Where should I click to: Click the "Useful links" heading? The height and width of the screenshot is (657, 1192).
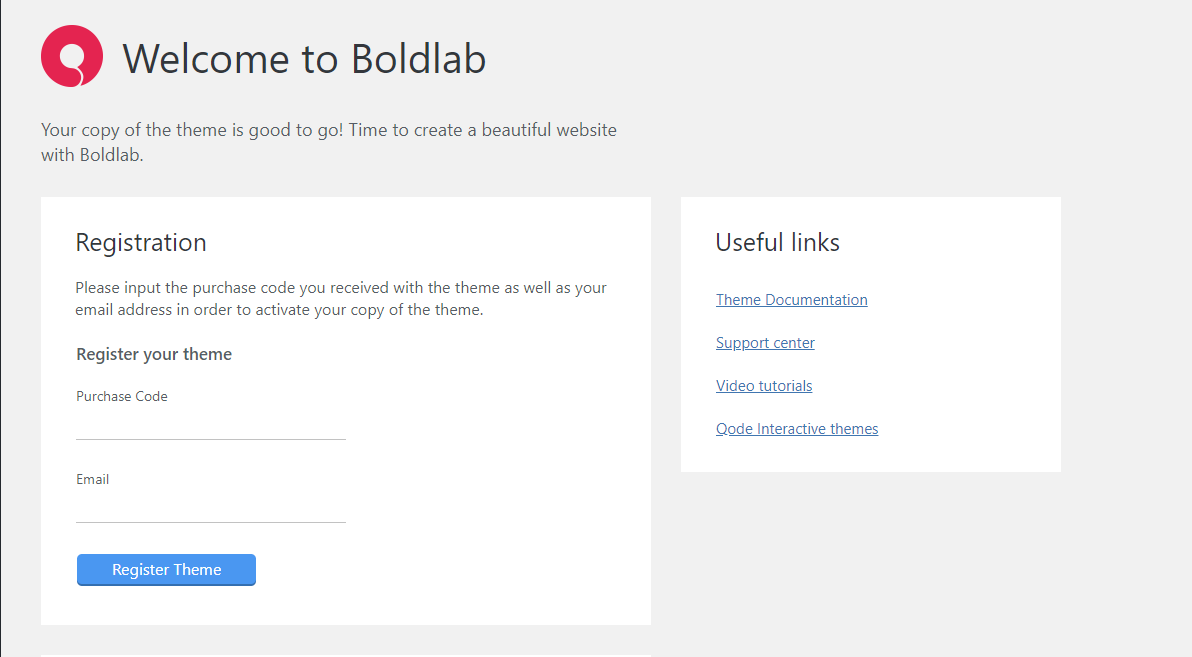click(778, 243)
